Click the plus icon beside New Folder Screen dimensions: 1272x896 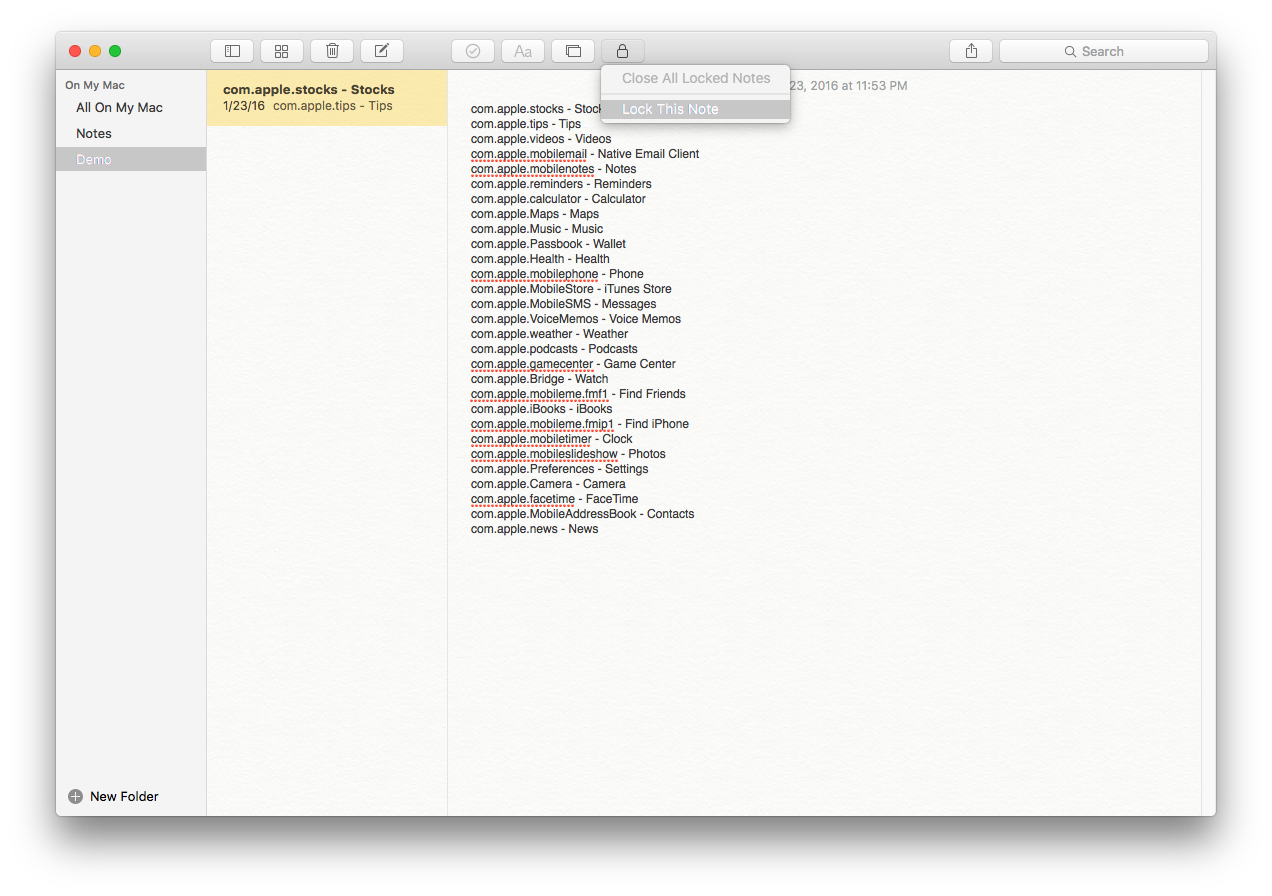point(75,797)
